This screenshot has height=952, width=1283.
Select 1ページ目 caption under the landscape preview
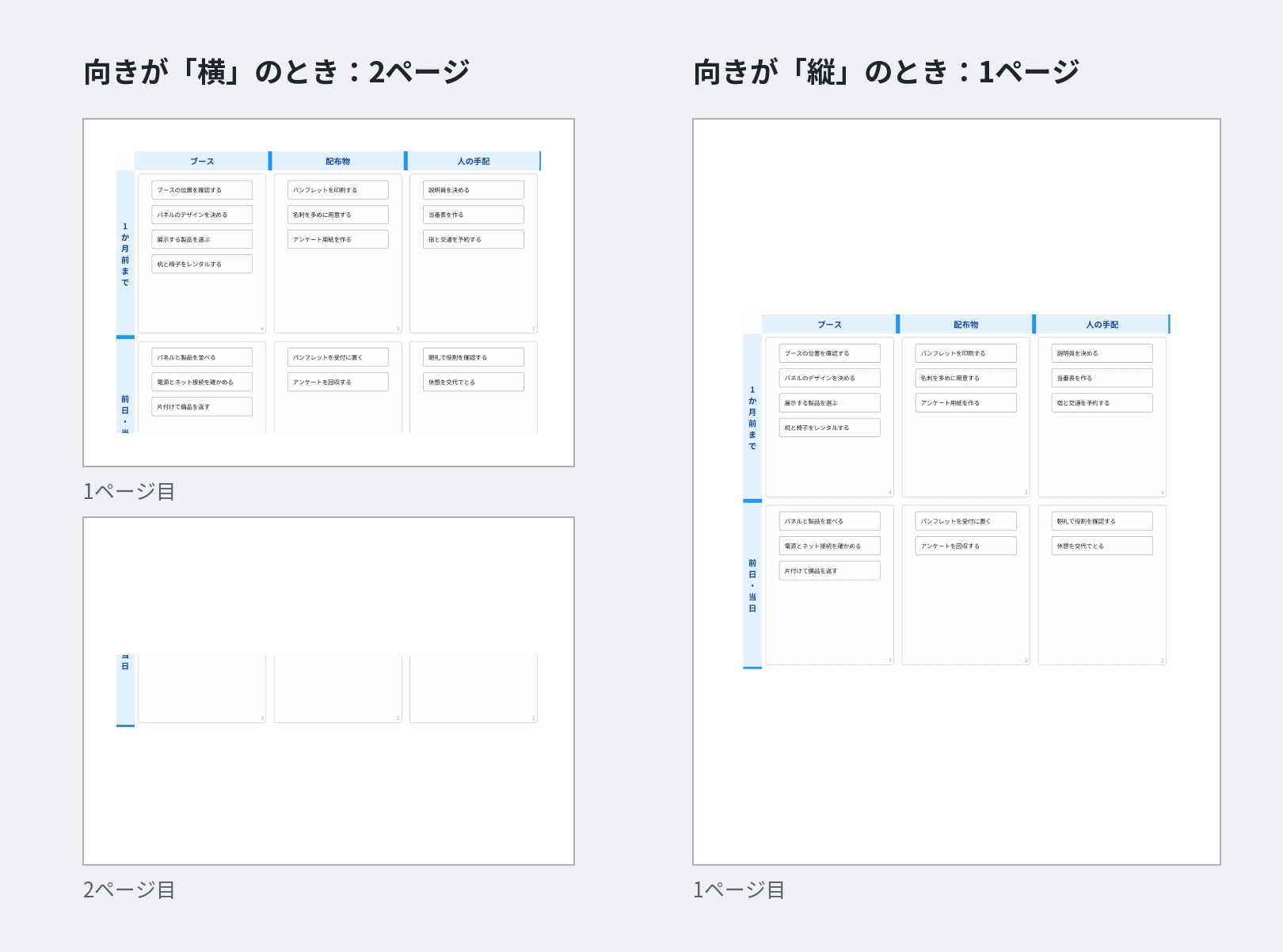129,491
